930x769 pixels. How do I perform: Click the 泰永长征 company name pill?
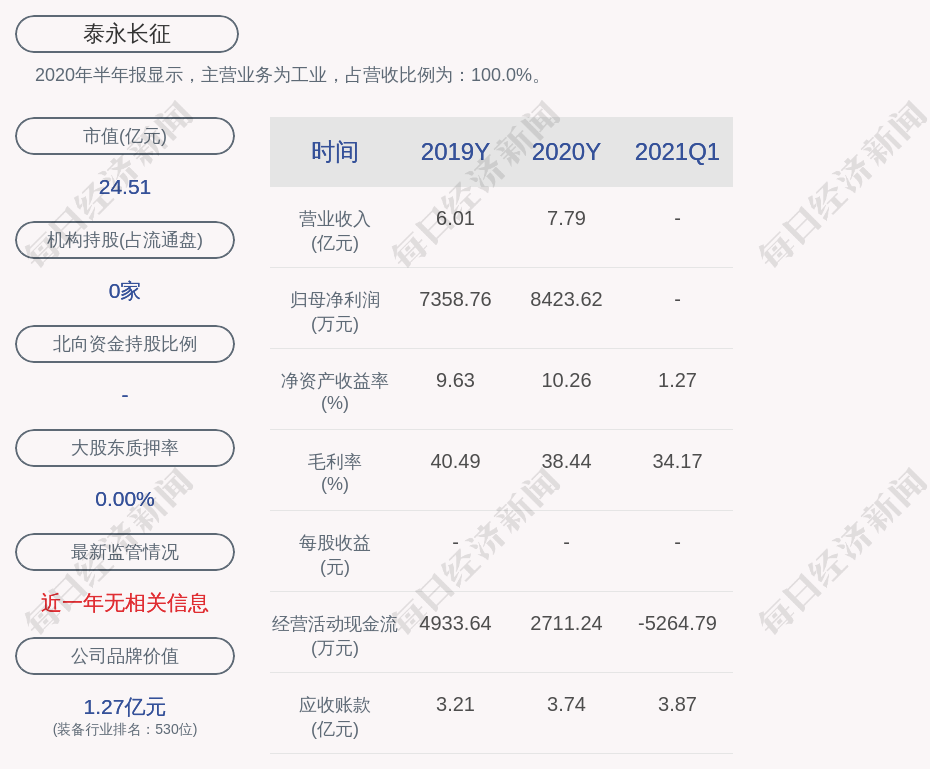[x=127, y=34]
